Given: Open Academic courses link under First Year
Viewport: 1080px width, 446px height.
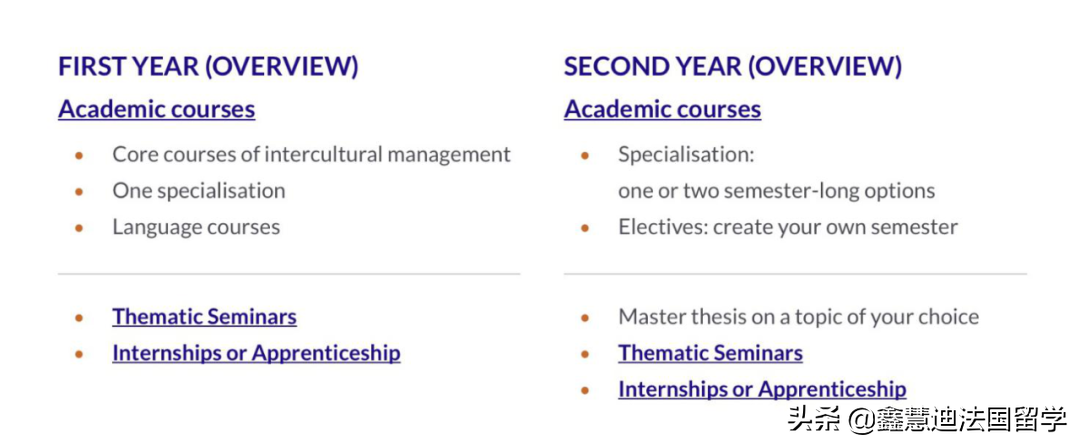Looking at the screenshot, I should point(156,109).
